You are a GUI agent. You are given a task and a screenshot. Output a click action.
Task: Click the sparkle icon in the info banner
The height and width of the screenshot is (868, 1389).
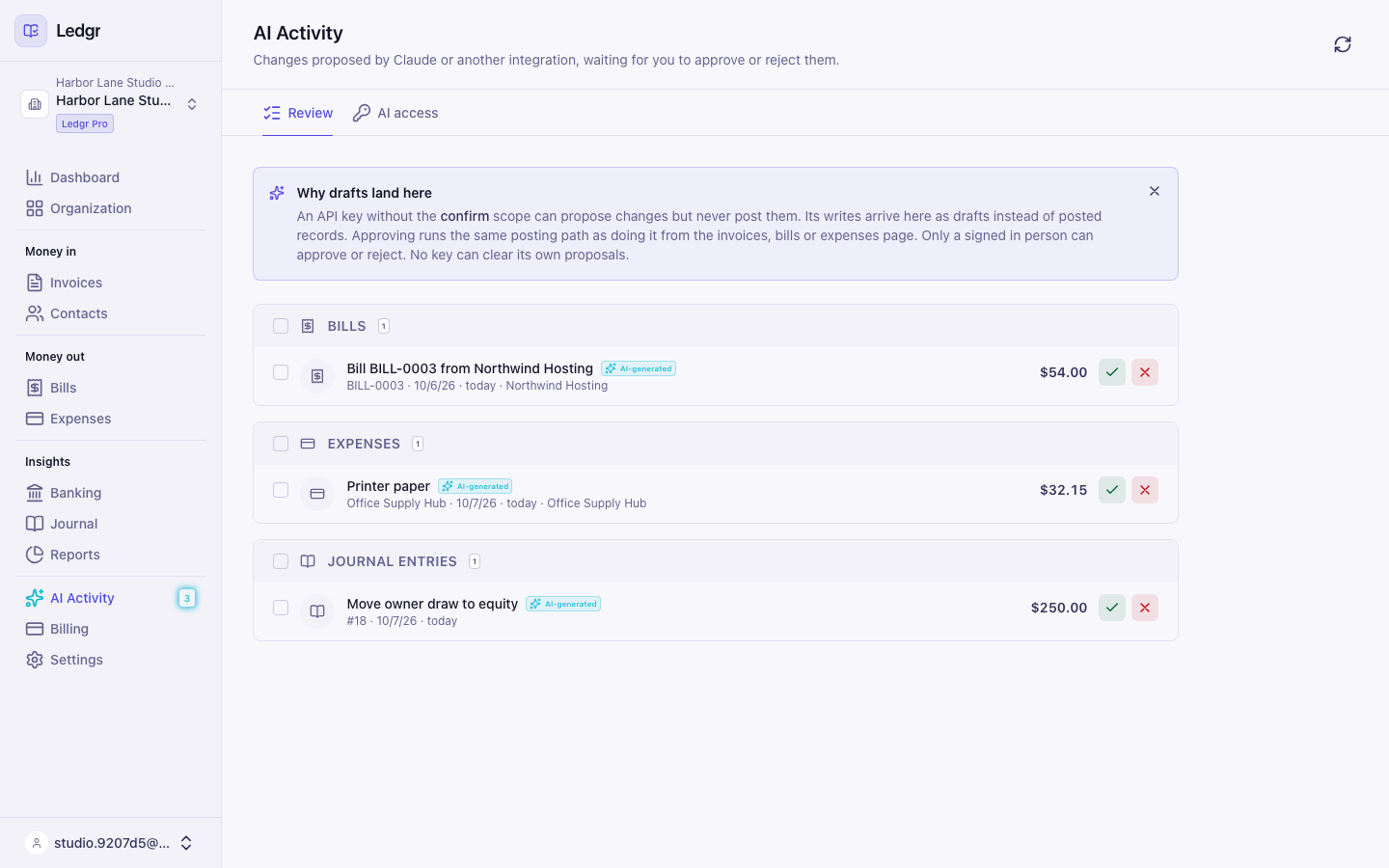click(x=277, y=193)
